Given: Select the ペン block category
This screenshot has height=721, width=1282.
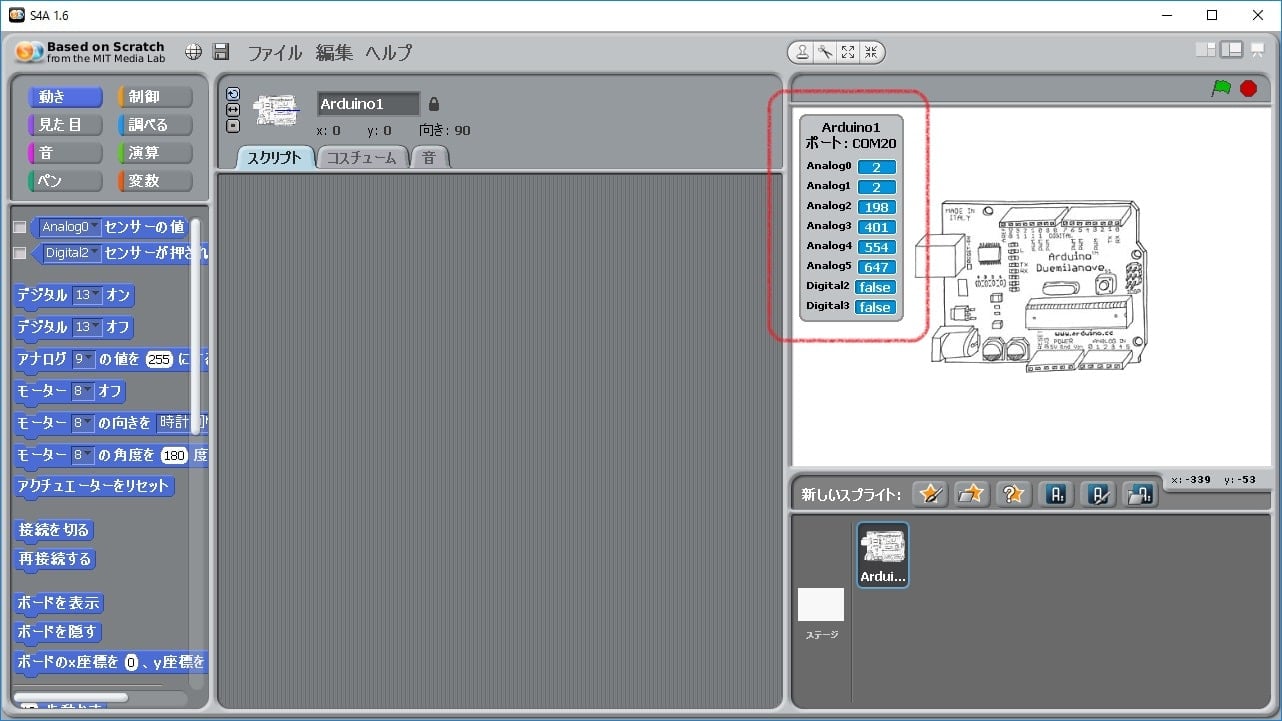Looking at the screenshot, I should [x=65, y=181].
